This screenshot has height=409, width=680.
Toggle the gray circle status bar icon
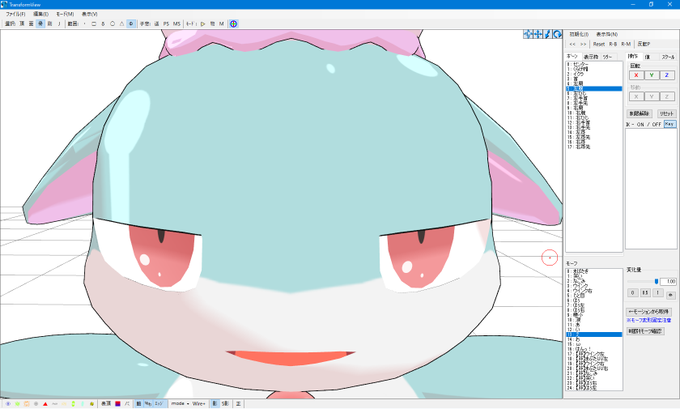pyautogui.click(x=36, y=404)
